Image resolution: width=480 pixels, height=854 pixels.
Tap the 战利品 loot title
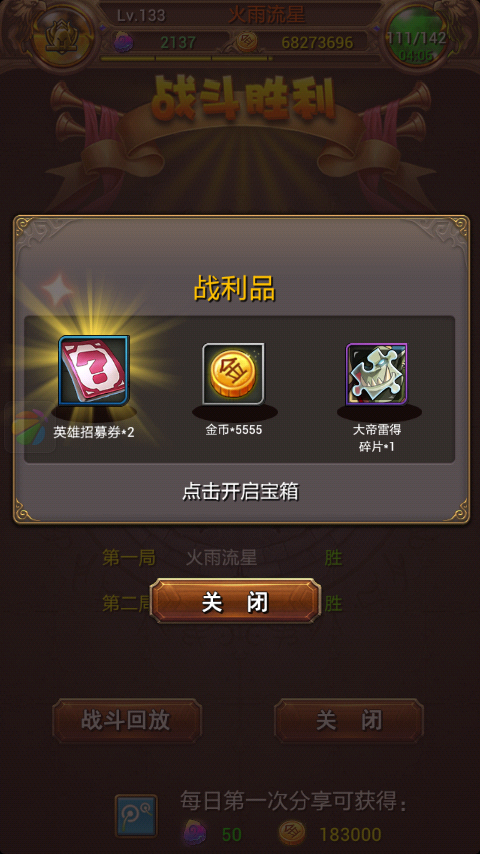pos(234,289)
